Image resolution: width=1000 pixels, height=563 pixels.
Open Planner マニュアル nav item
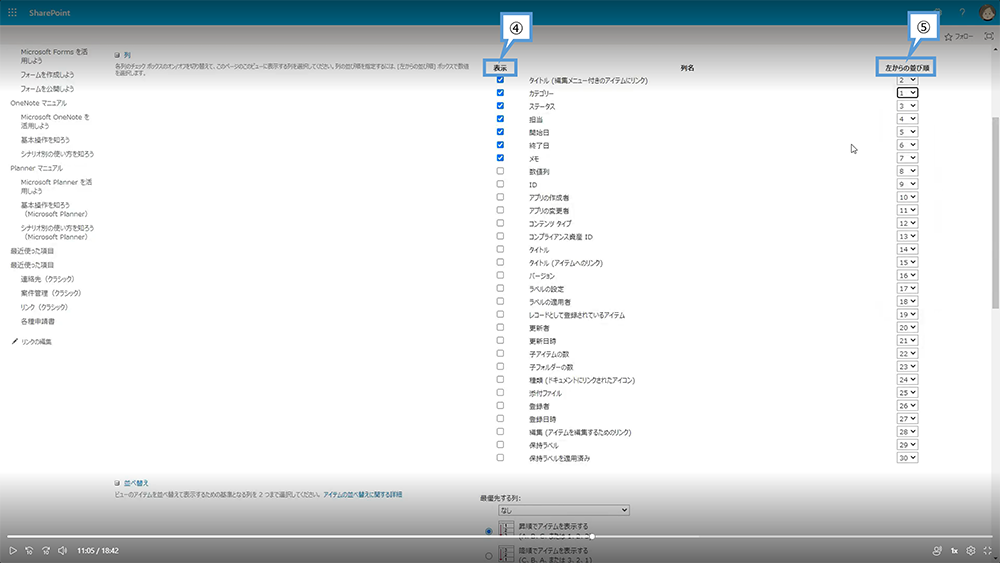tap(36, 168)
